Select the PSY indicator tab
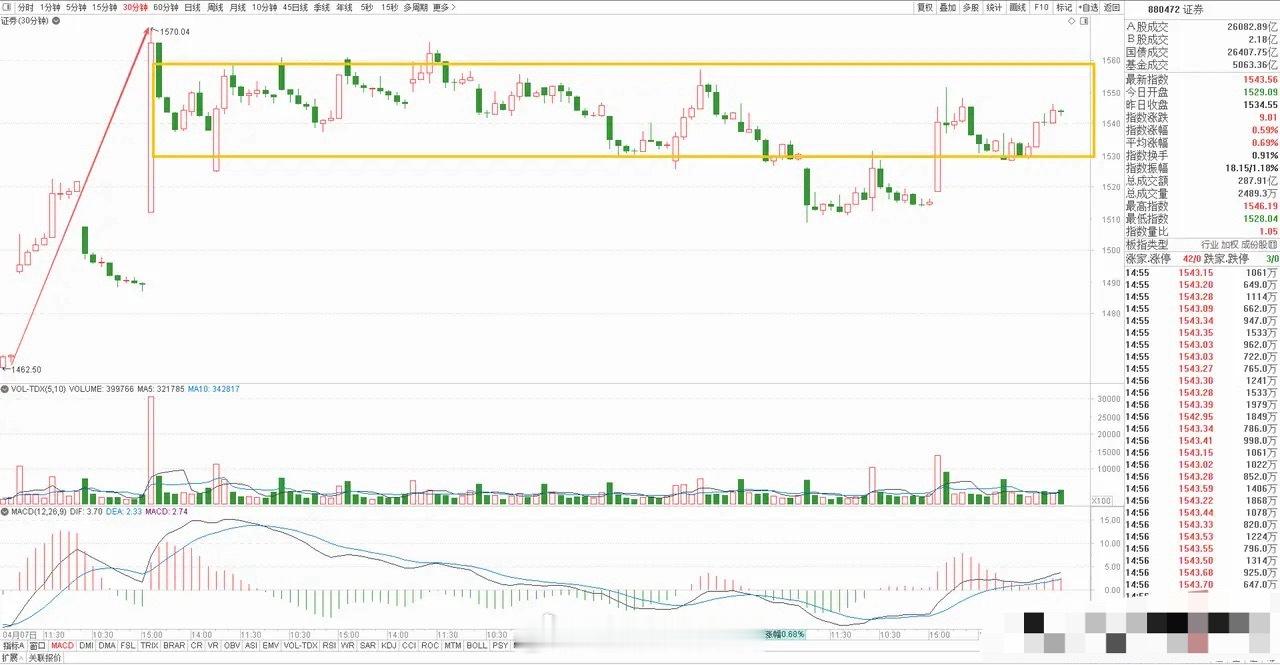Screen dimensions: 1280x665 click(x=500, y=646)
